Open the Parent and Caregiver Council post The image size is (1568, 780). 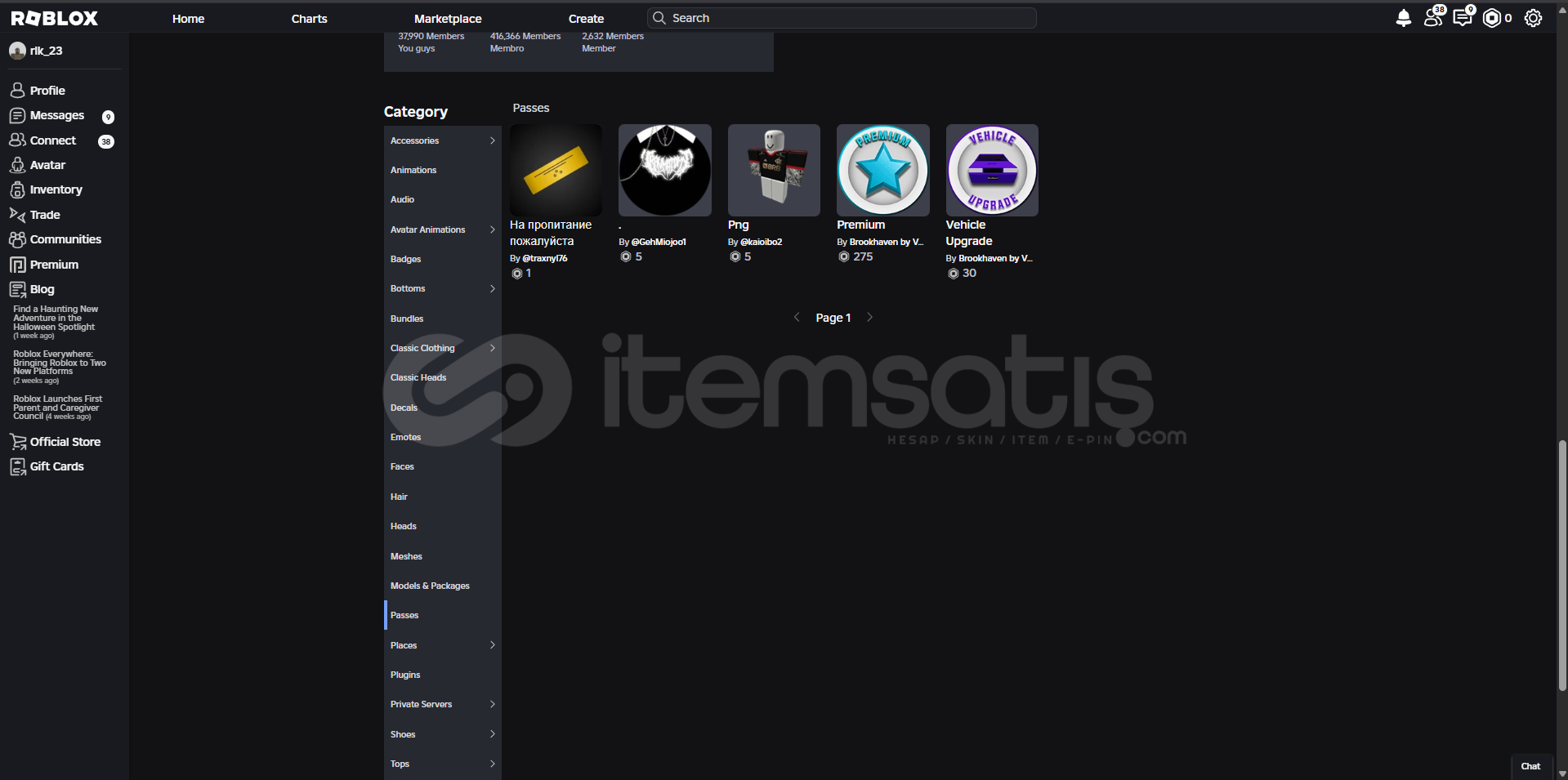[x=58, y=408]
